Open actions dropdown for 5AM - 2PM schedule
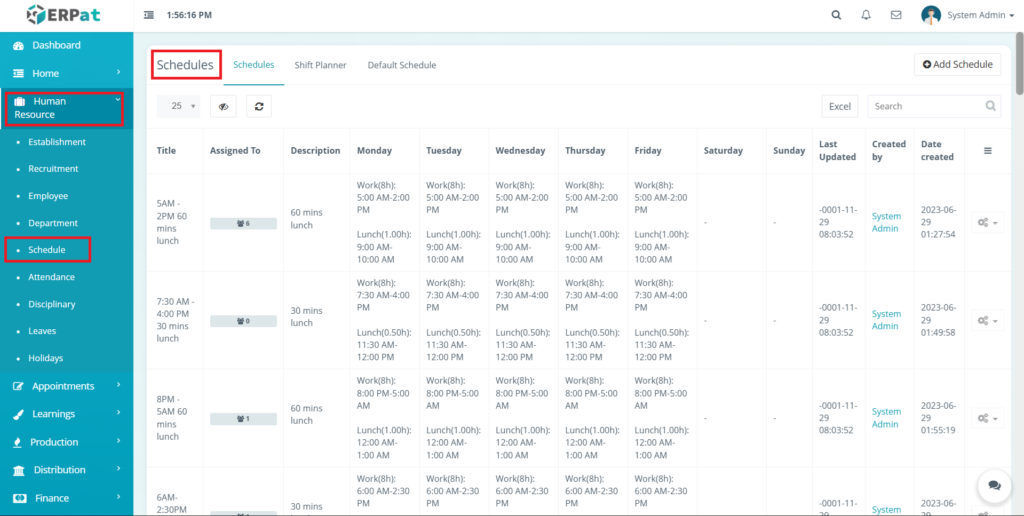 988,222
